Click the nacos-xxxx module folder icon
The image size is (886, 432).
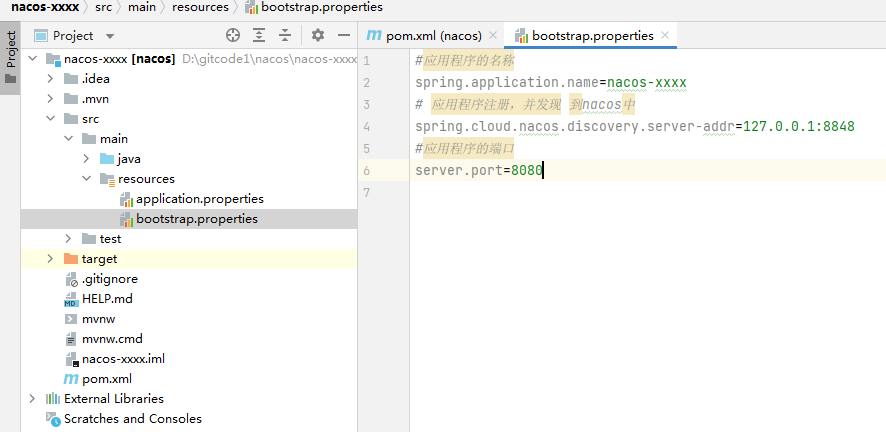(x=53, y=59)
